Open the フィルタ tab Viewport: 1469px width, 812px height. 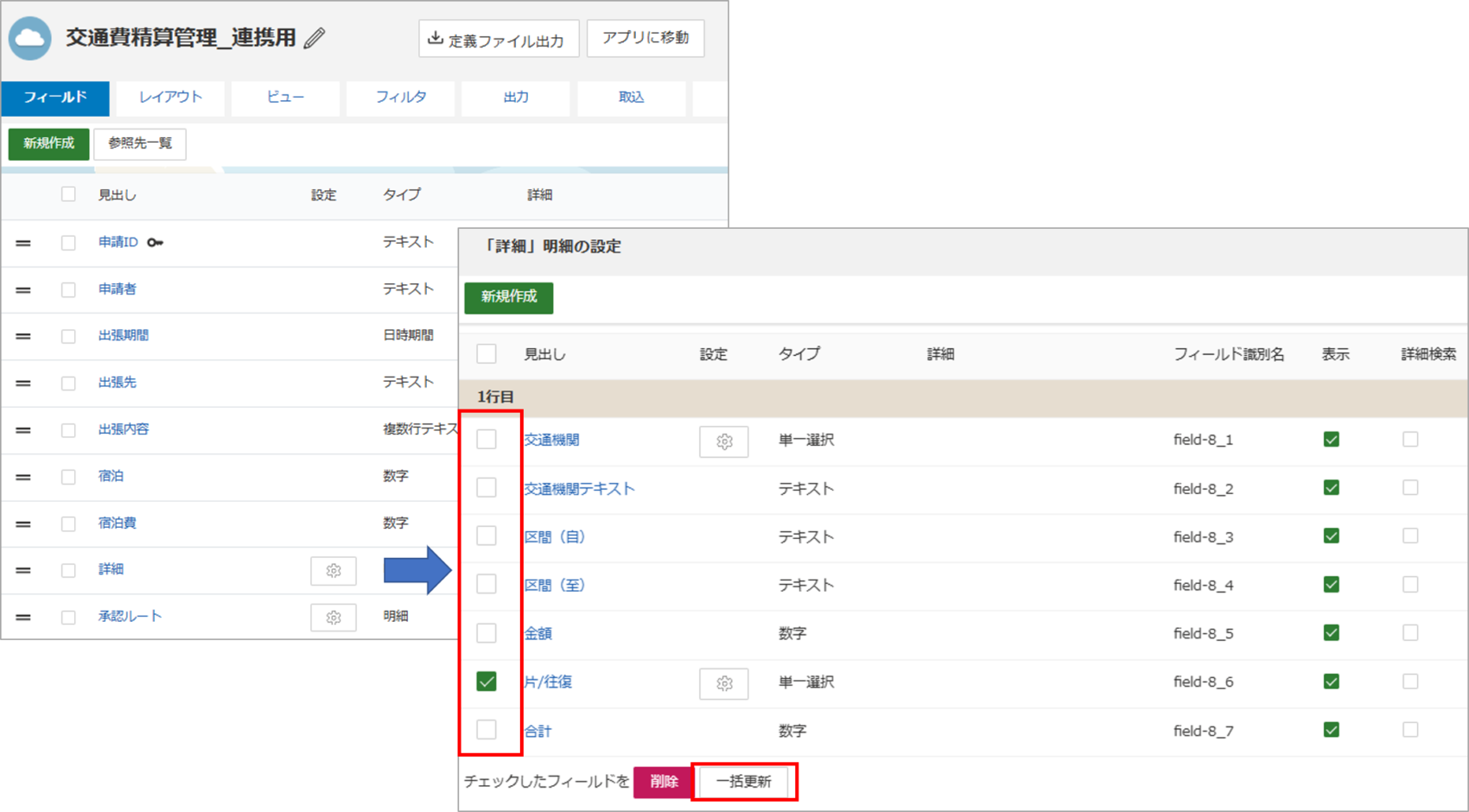(x=401, y=98)
